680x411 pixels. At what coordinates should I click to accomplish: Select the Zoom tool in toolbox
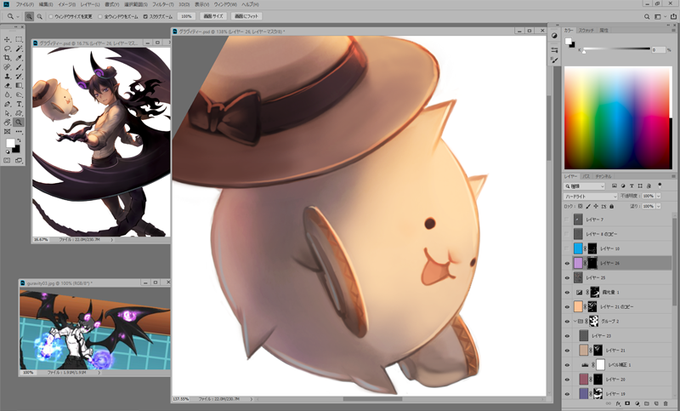19,122
